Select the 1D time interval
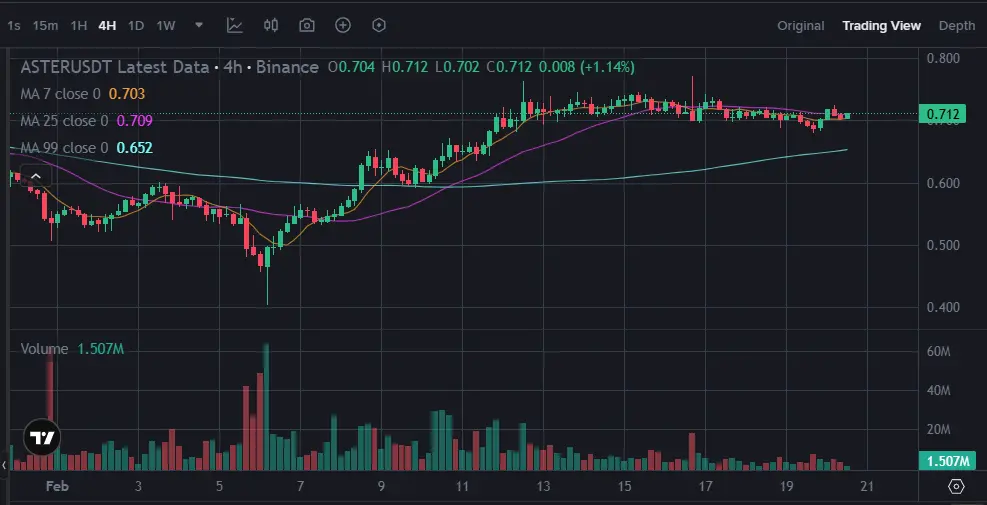This screenshot has width=987, height=505. (136, 25)
